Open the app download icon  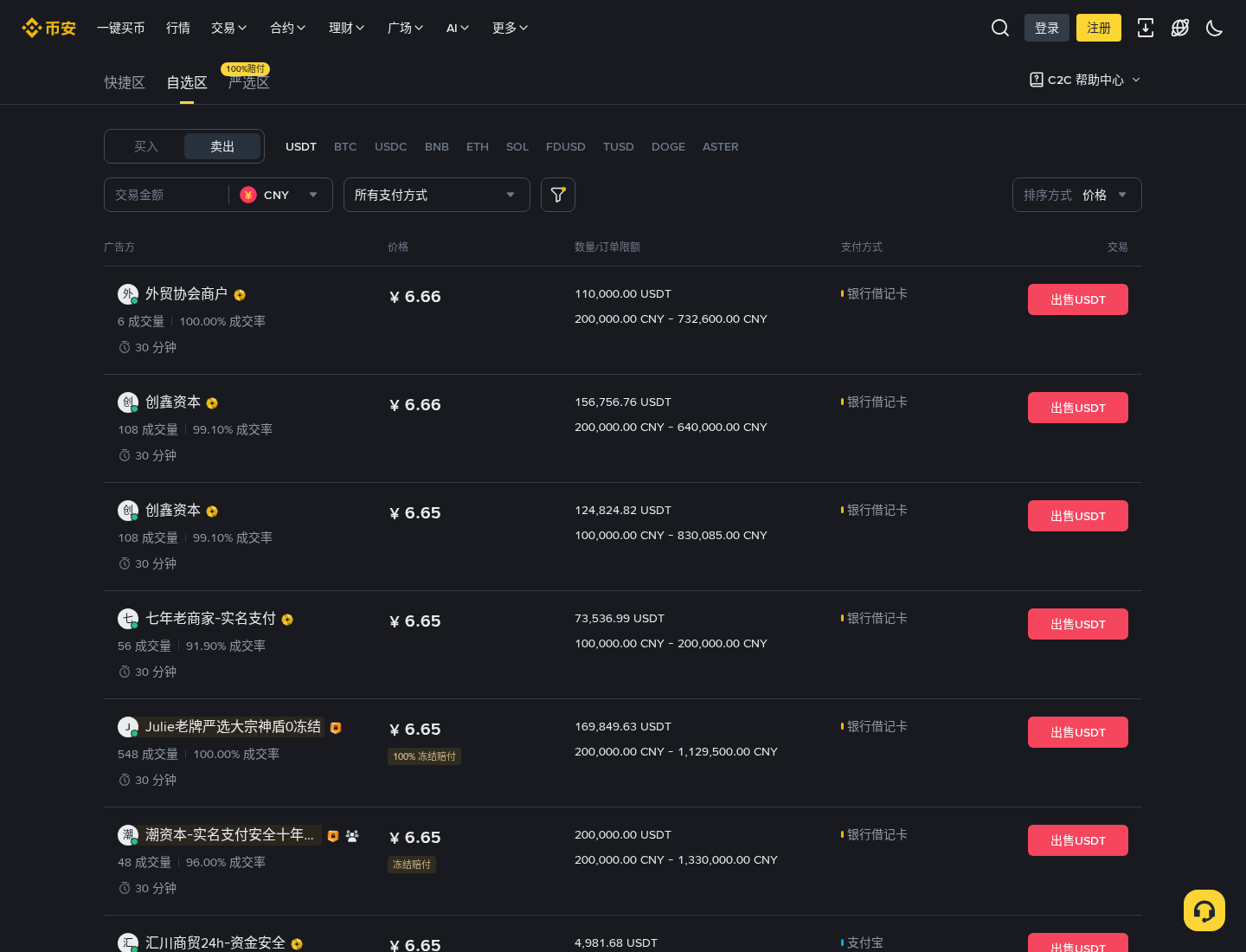click(1146, 28)
